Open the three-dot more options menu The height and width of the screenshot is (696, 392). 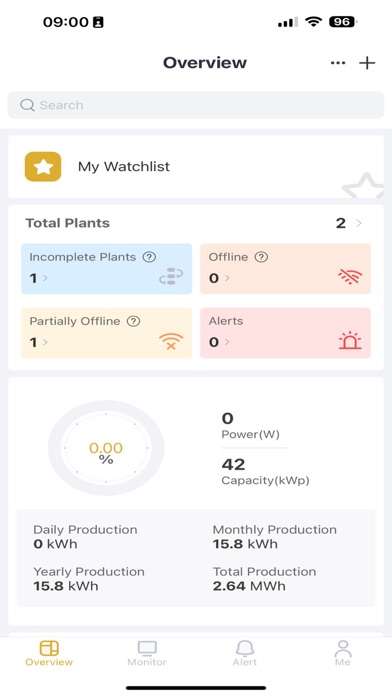pos(338,63)
